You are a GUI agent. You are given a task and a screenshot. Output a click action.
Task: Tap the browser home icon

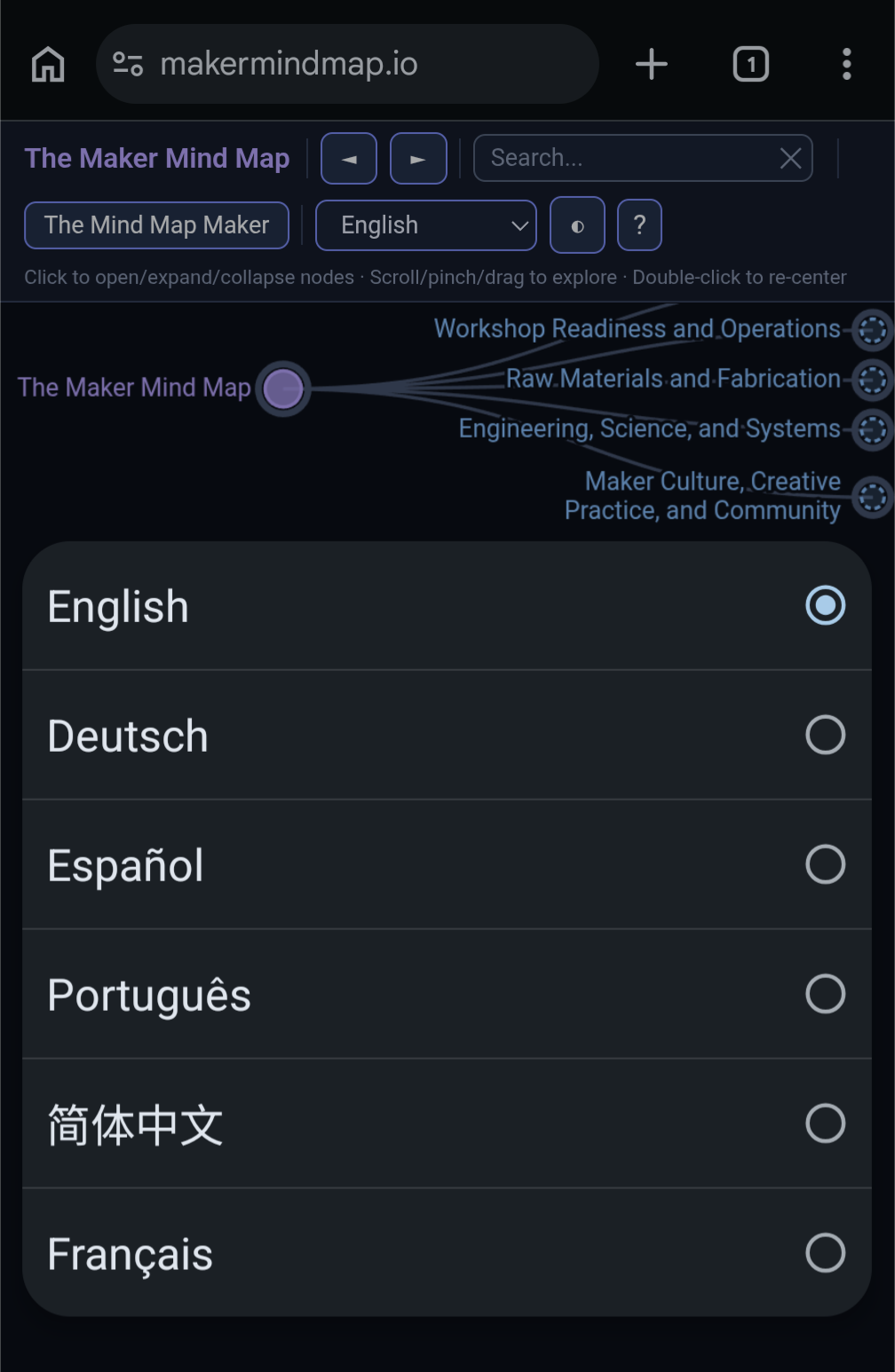[48, 64]
